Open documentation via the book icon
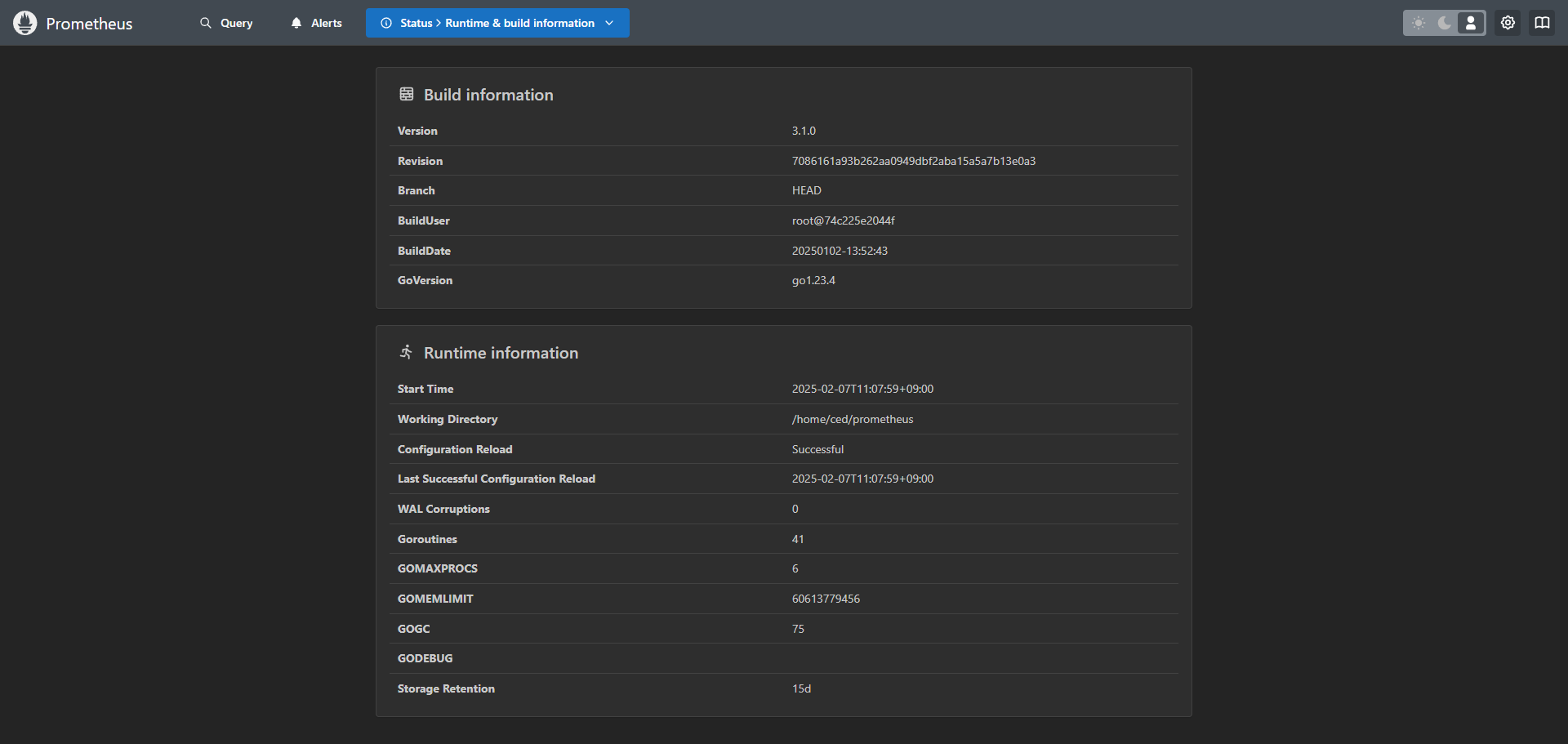The image size is (1568, 744). pyautogui.click(x=1542, y=23)
